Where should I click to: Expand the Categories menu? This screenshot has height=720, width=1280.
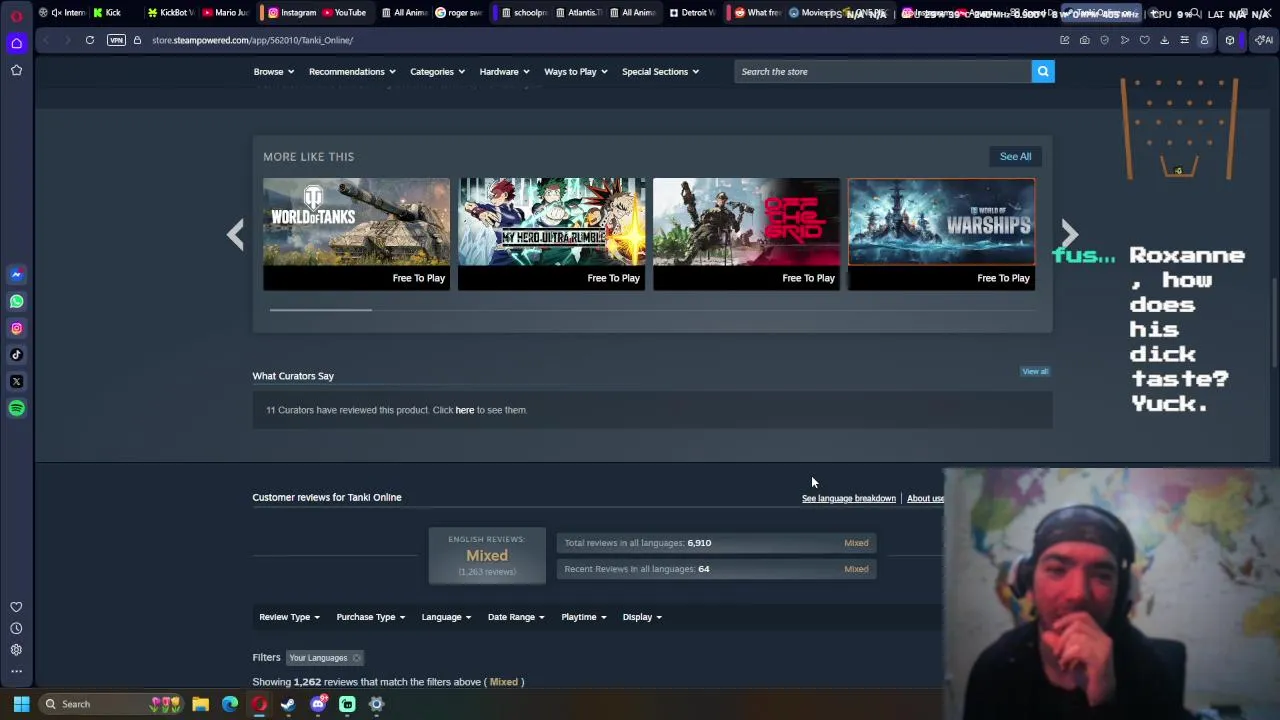click(437, 71)
